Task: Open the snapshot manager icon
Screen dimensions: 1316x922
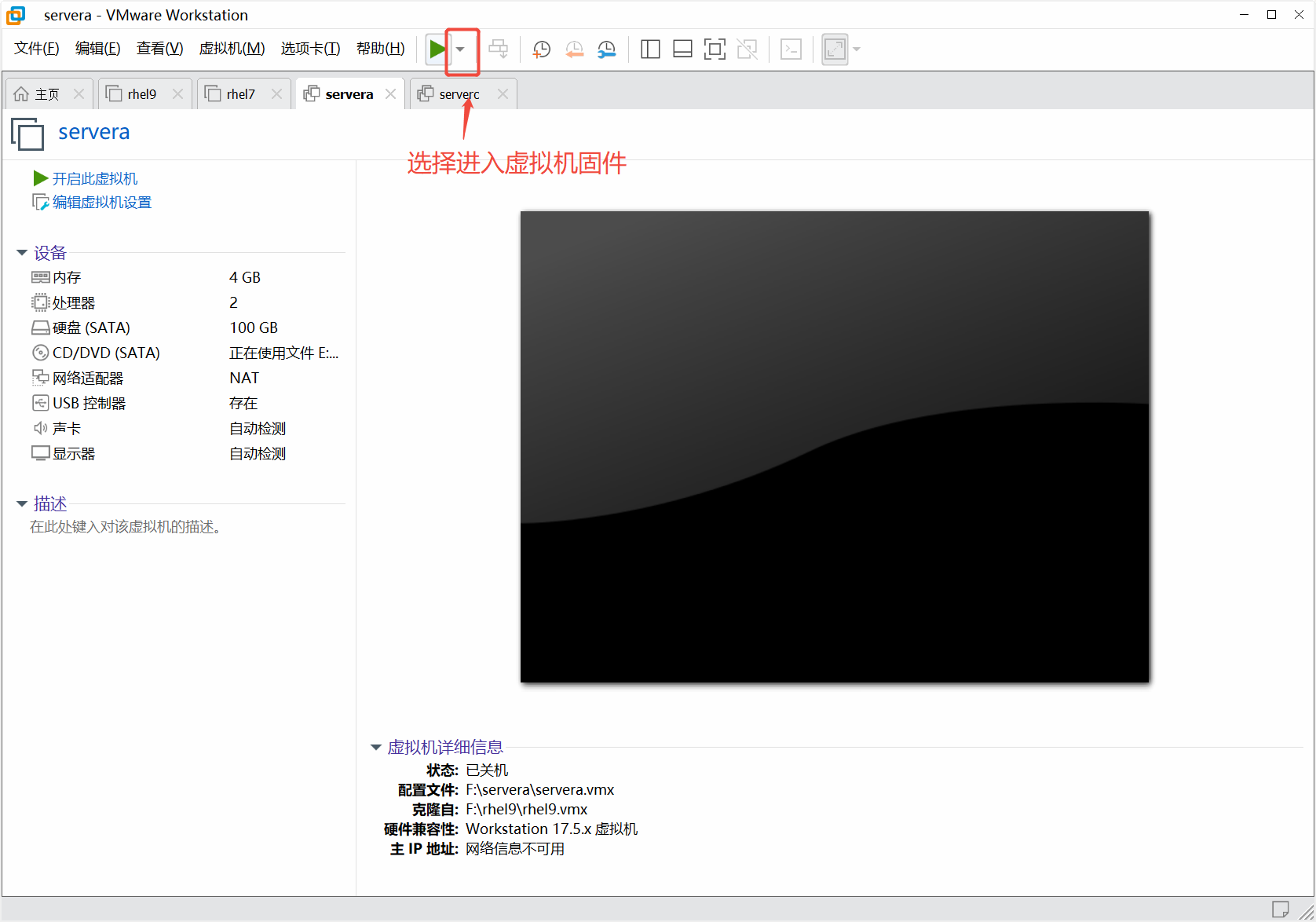Action: (x=606, y=49)
